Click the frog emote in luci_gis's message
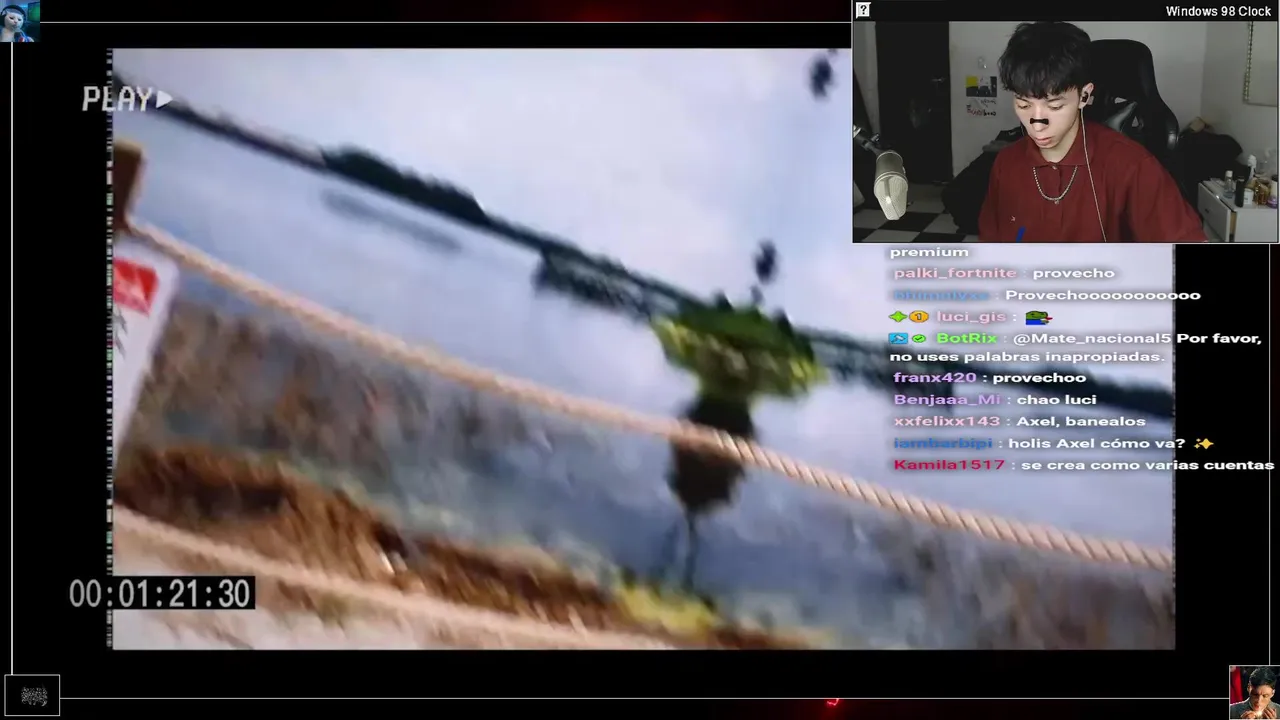 pyautogui.click(x=1038, y=317)
